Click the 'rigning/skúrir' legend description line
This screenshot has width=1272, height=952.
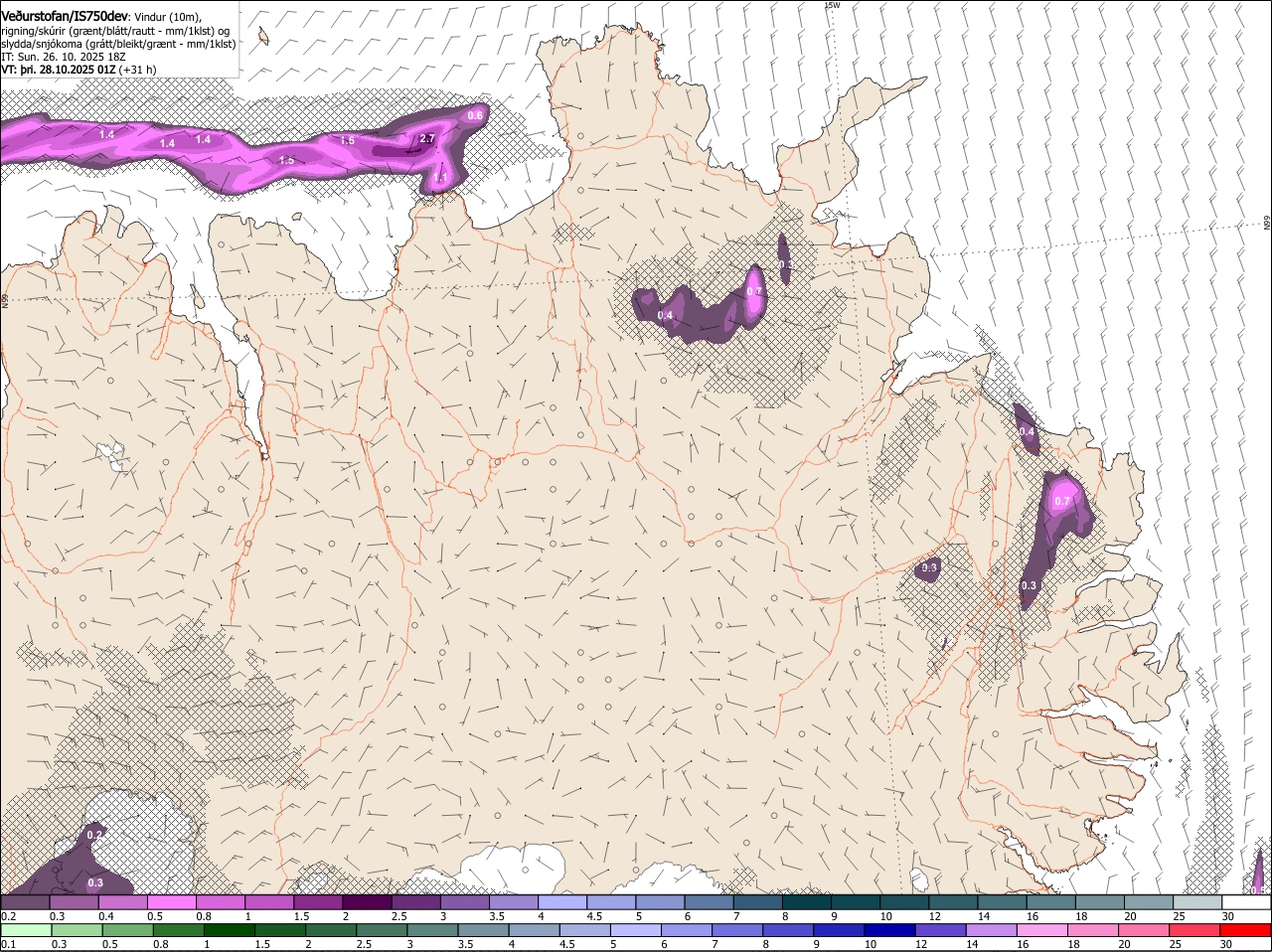pyautogui.click(x=115, y=31)
